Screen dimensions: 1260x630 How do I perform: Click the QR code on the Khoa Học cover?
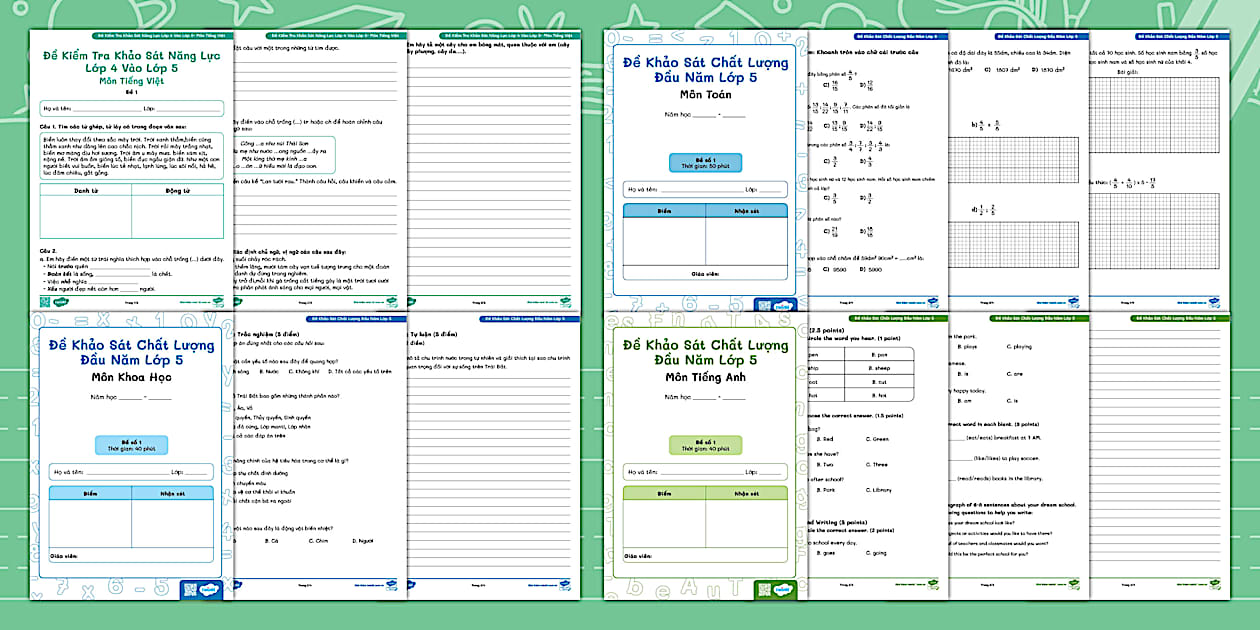[x=191, y=589]
